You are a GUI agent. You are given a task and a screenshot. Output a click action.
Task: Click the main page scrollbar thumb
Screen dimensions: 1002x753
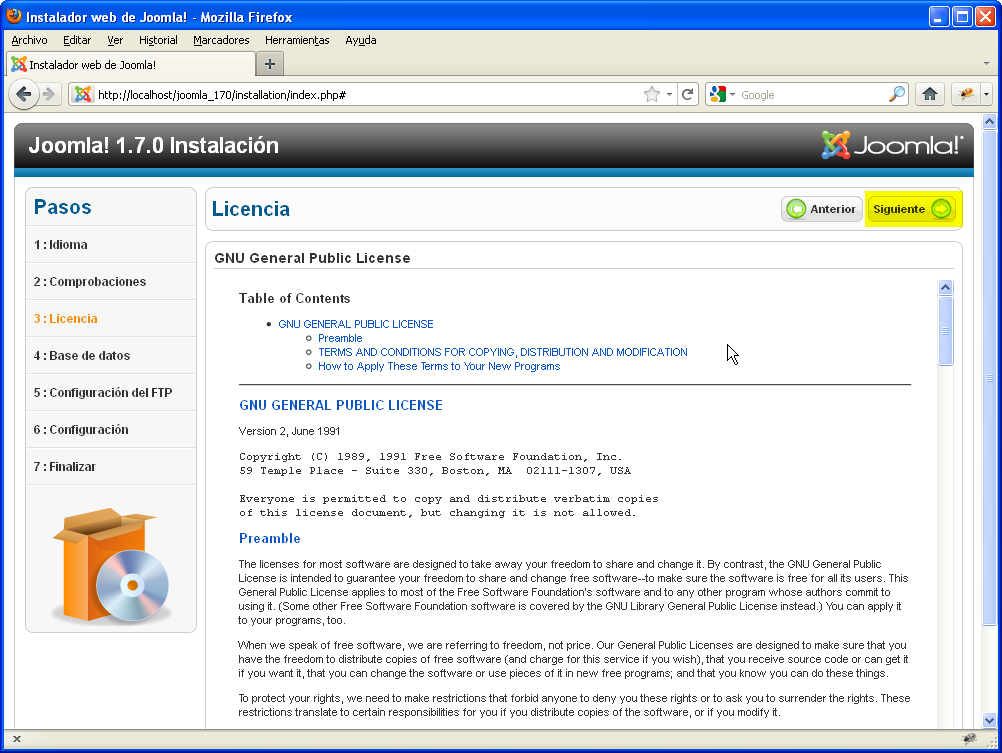(x=989, y=378)
